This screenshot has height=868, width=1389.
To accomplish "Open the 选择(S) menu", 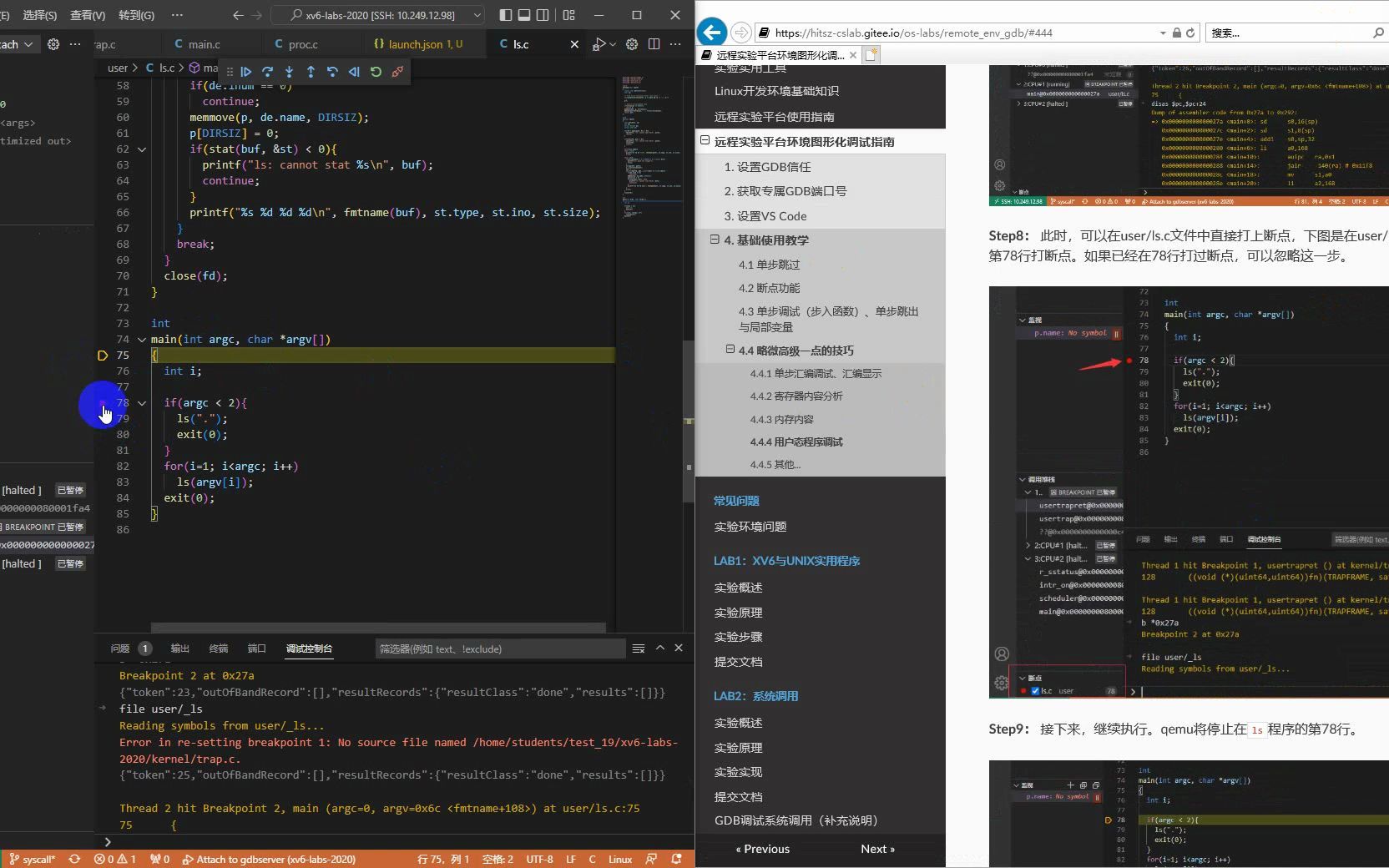I will point(39,15).
